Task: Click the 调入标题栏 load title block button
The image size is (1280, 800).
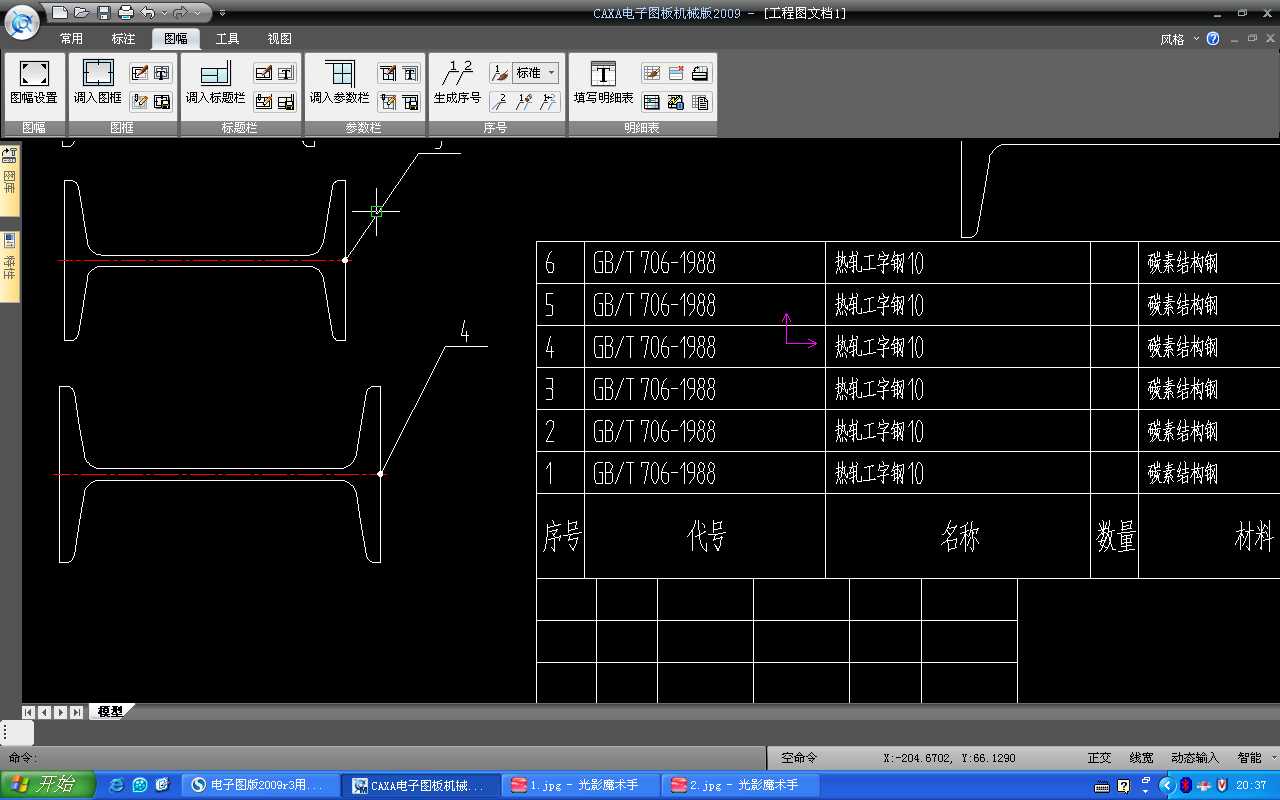Action: (x=215, y=84)
